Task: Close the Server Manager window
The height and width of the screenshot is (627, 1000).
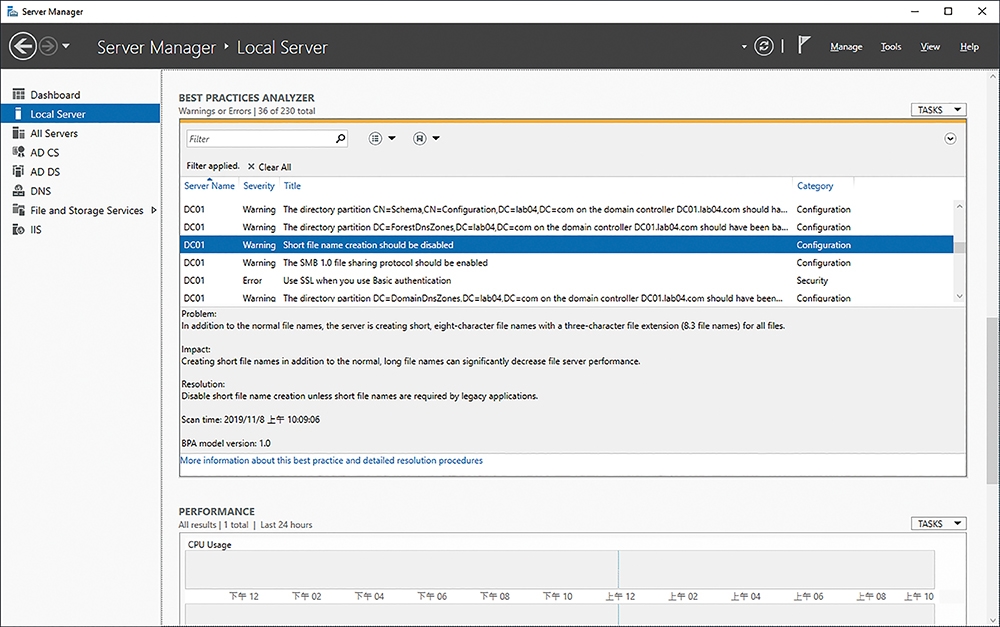Action: click(x=982, y=11)
